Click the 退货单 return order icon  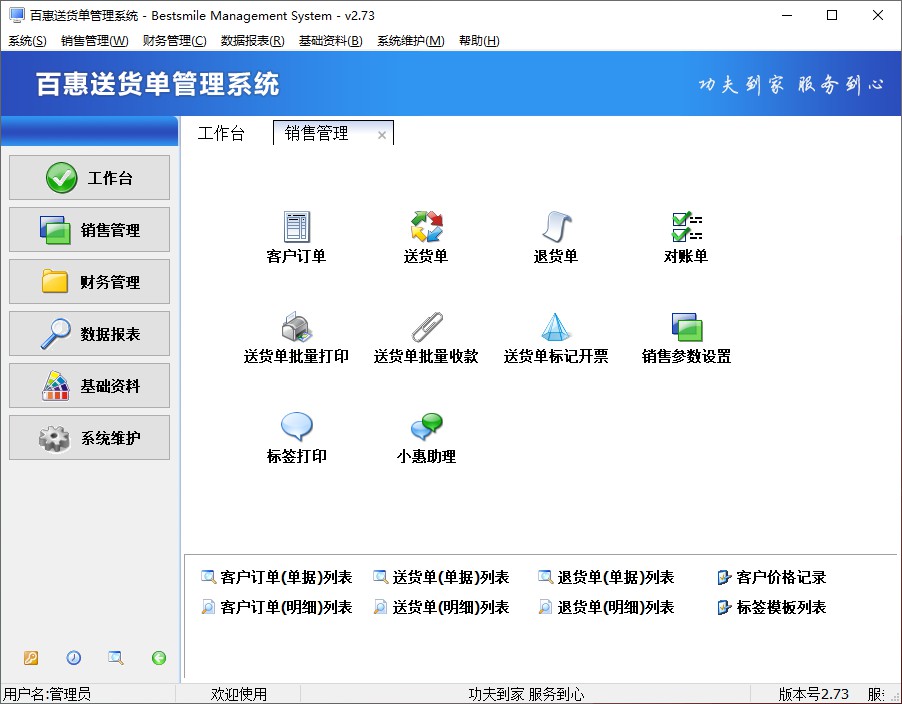click(556, 228)
